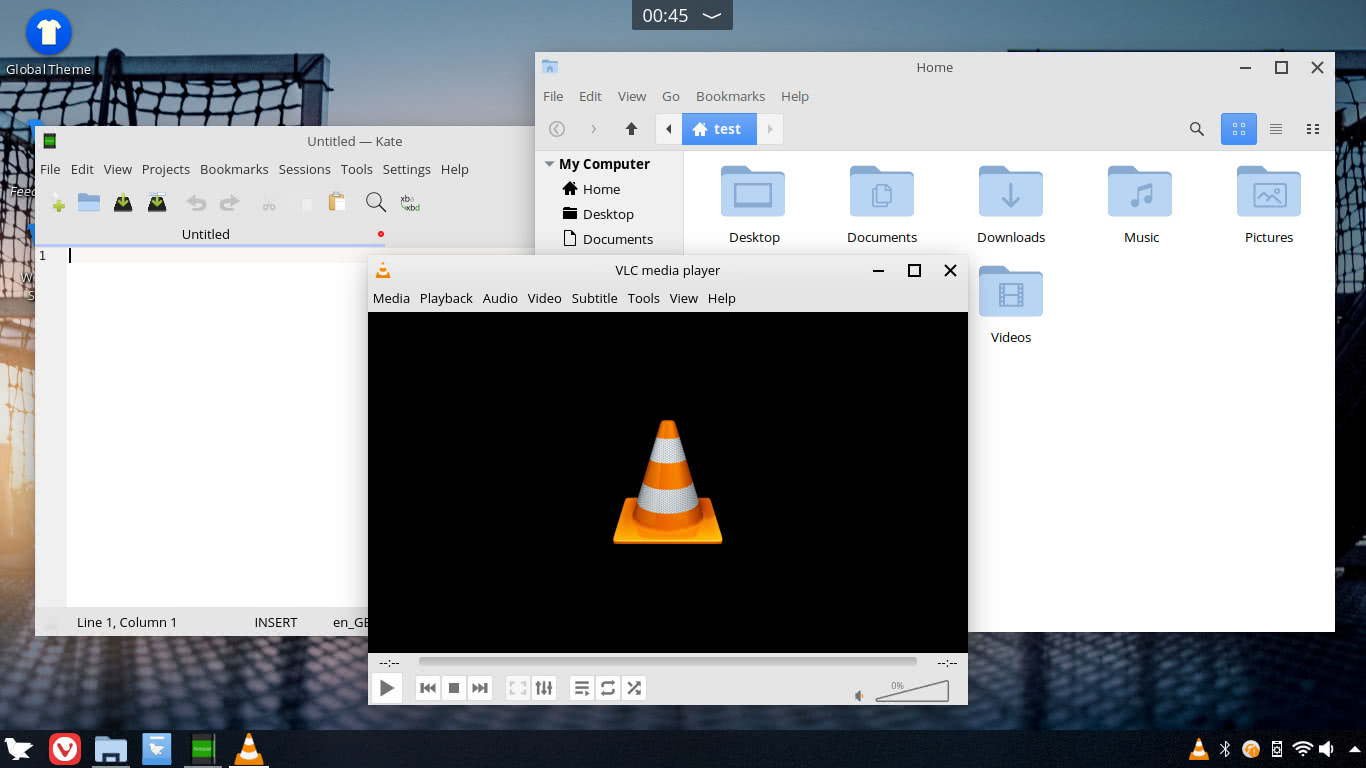Image resolution: width=1366 pixels, height=768 pixels.
Task: Mute audio via VLC speaker icon
Action: tap(860, 695)
